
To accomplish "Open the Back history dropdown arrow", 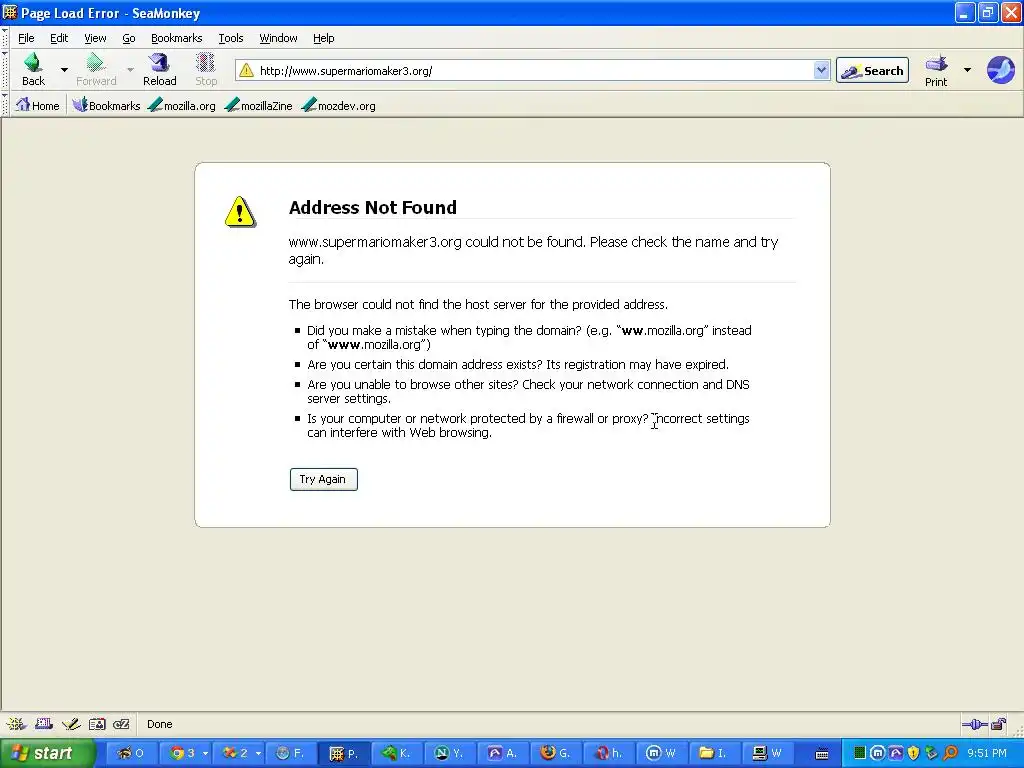I will pos(64,70).
